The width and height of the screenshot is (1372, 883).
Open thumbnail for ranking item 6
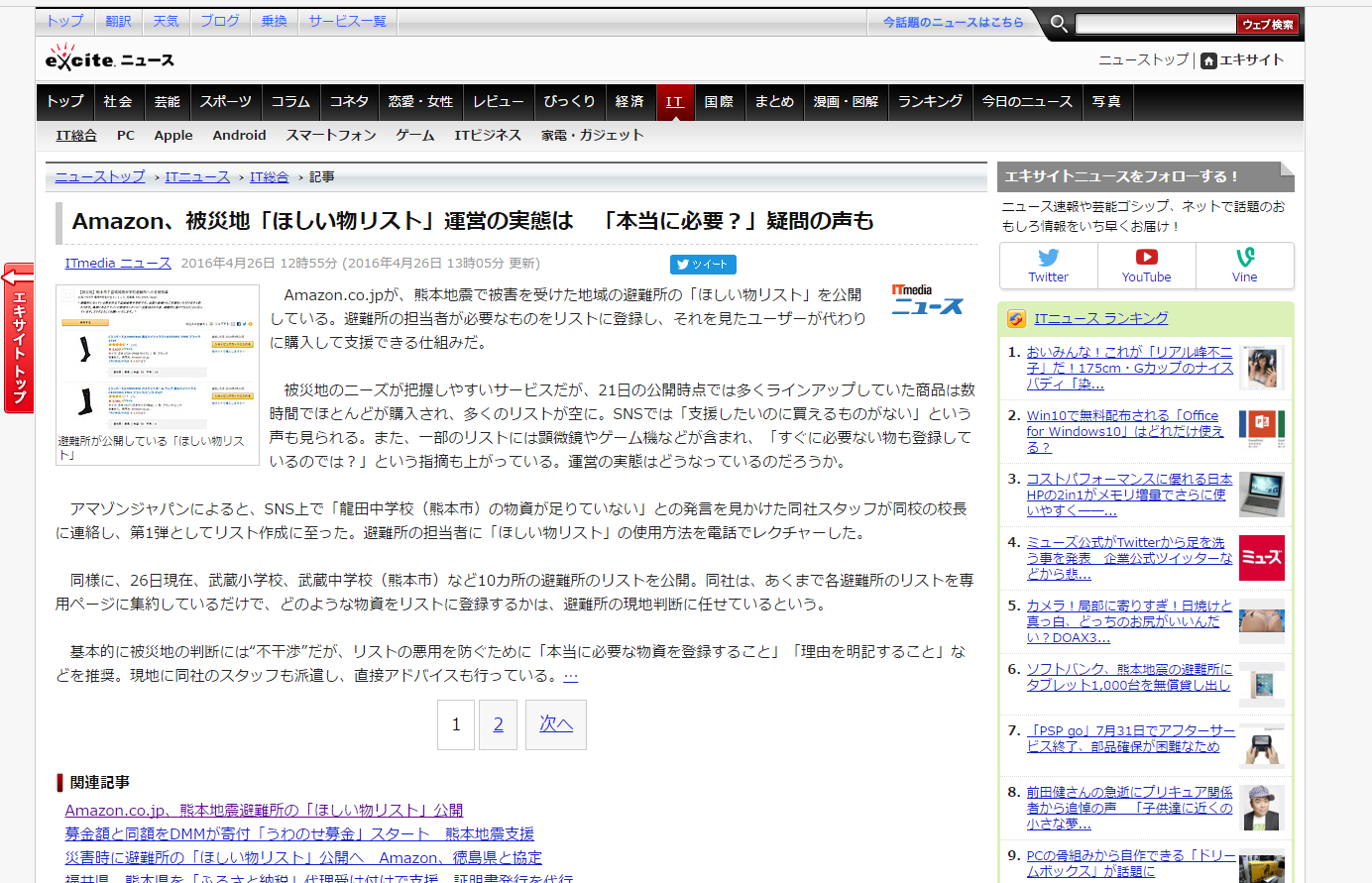click(1261, 685)
